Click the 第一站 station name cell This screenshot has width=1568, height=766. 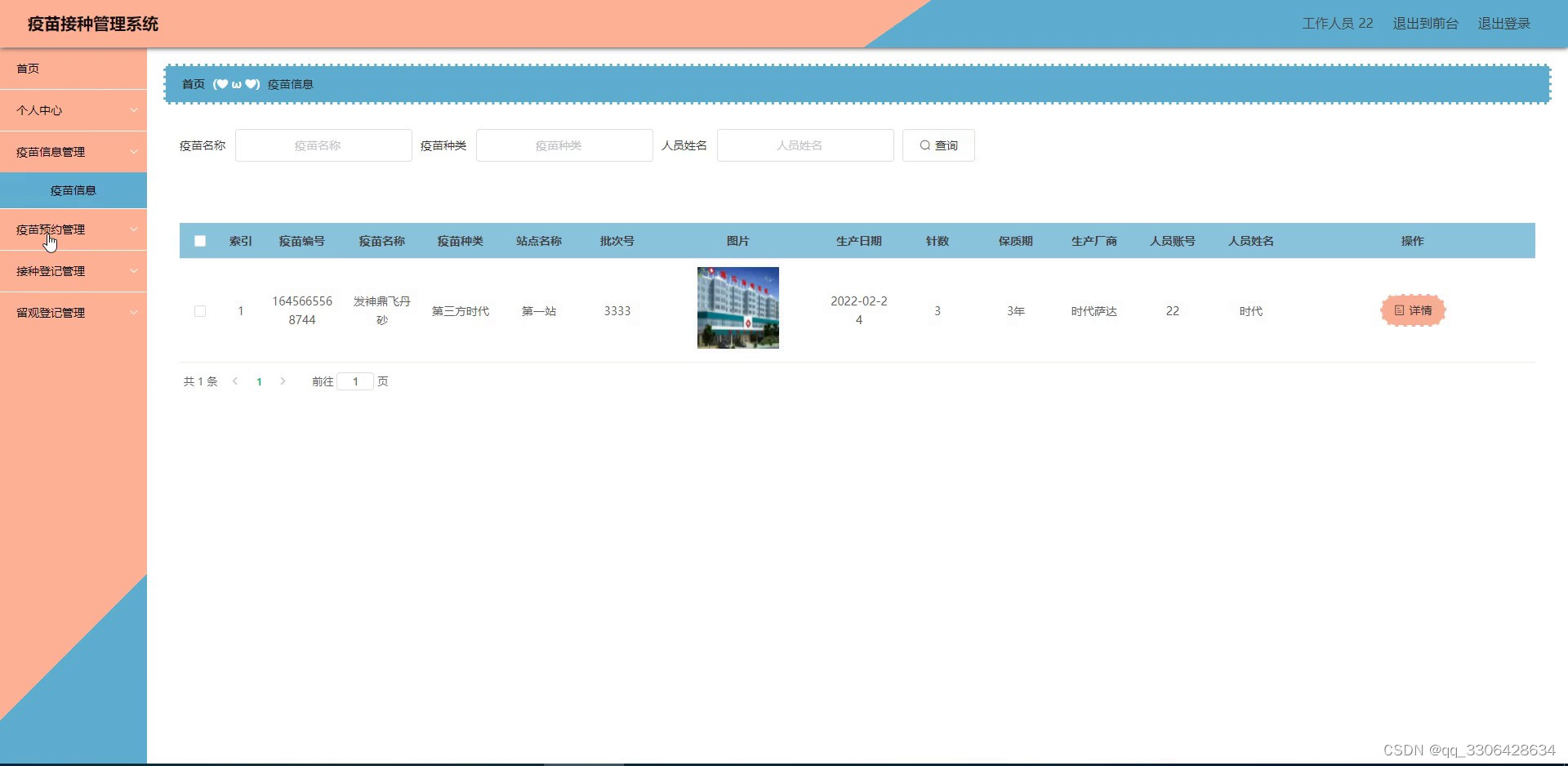click(539, 311)
